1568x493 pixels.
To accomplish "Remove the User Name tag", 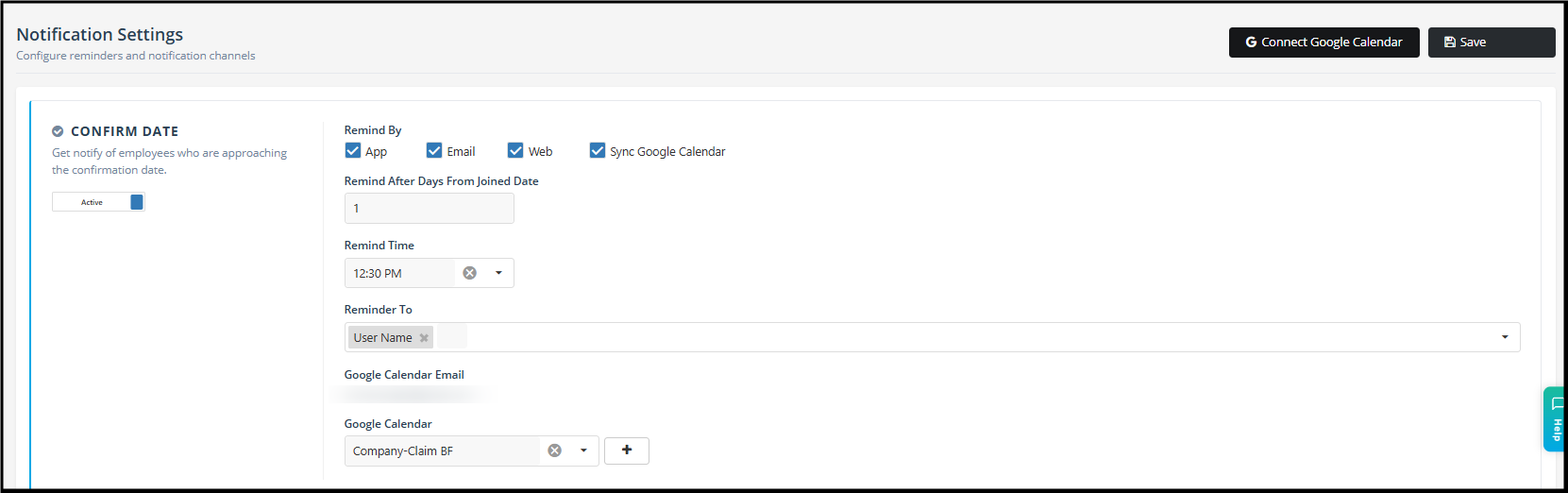I will [x=424, y=338].
